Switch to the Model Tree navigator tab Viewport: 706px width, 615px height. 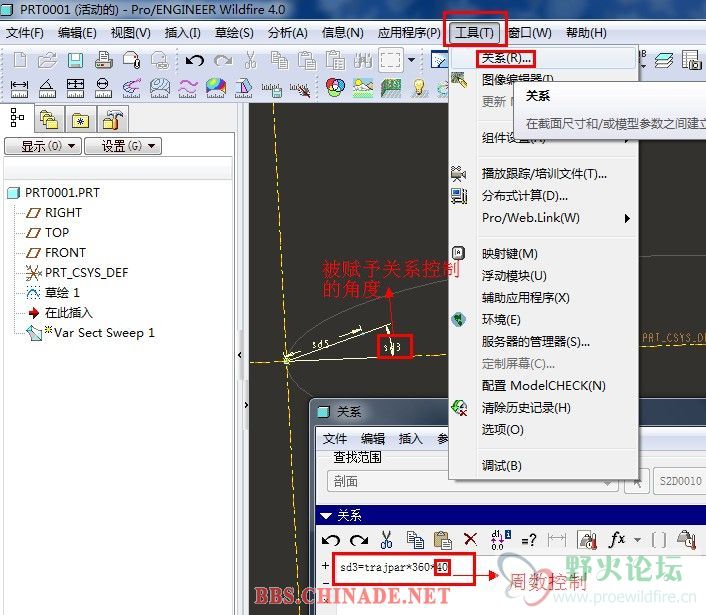pos(17,118)
